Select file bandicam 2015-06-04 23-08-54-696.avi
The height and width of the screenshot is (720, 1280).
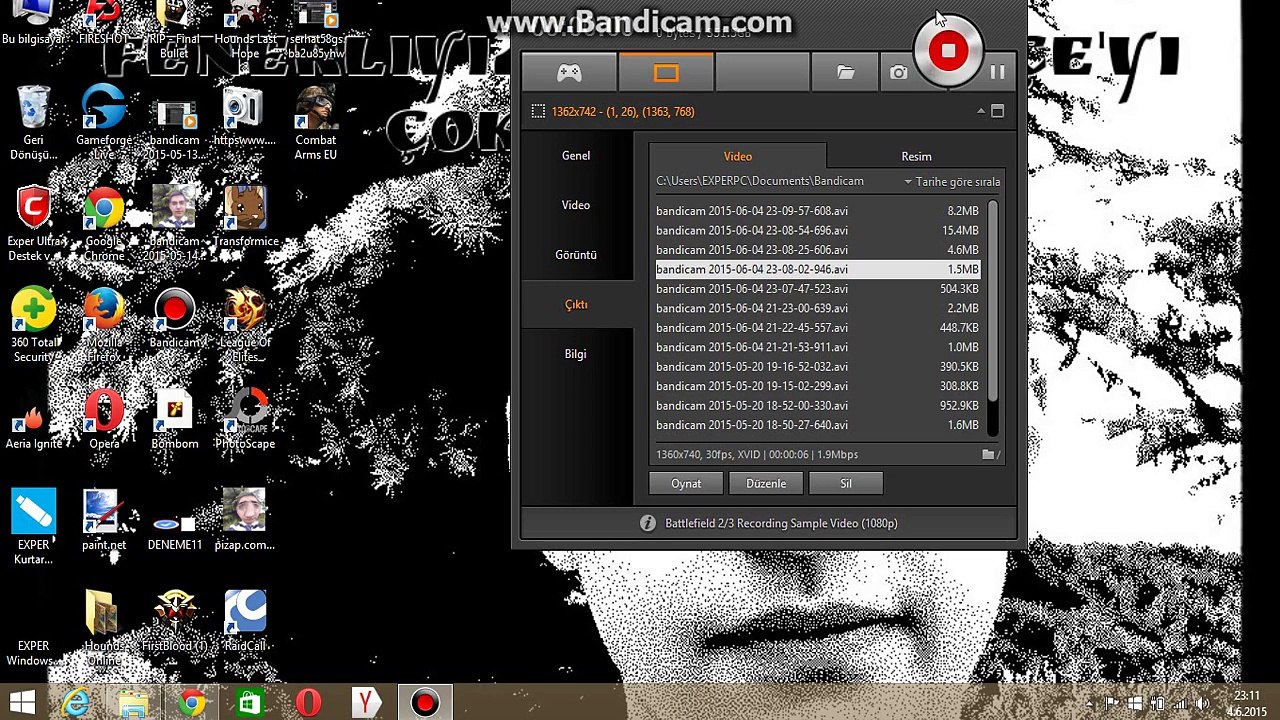point(818,230)
